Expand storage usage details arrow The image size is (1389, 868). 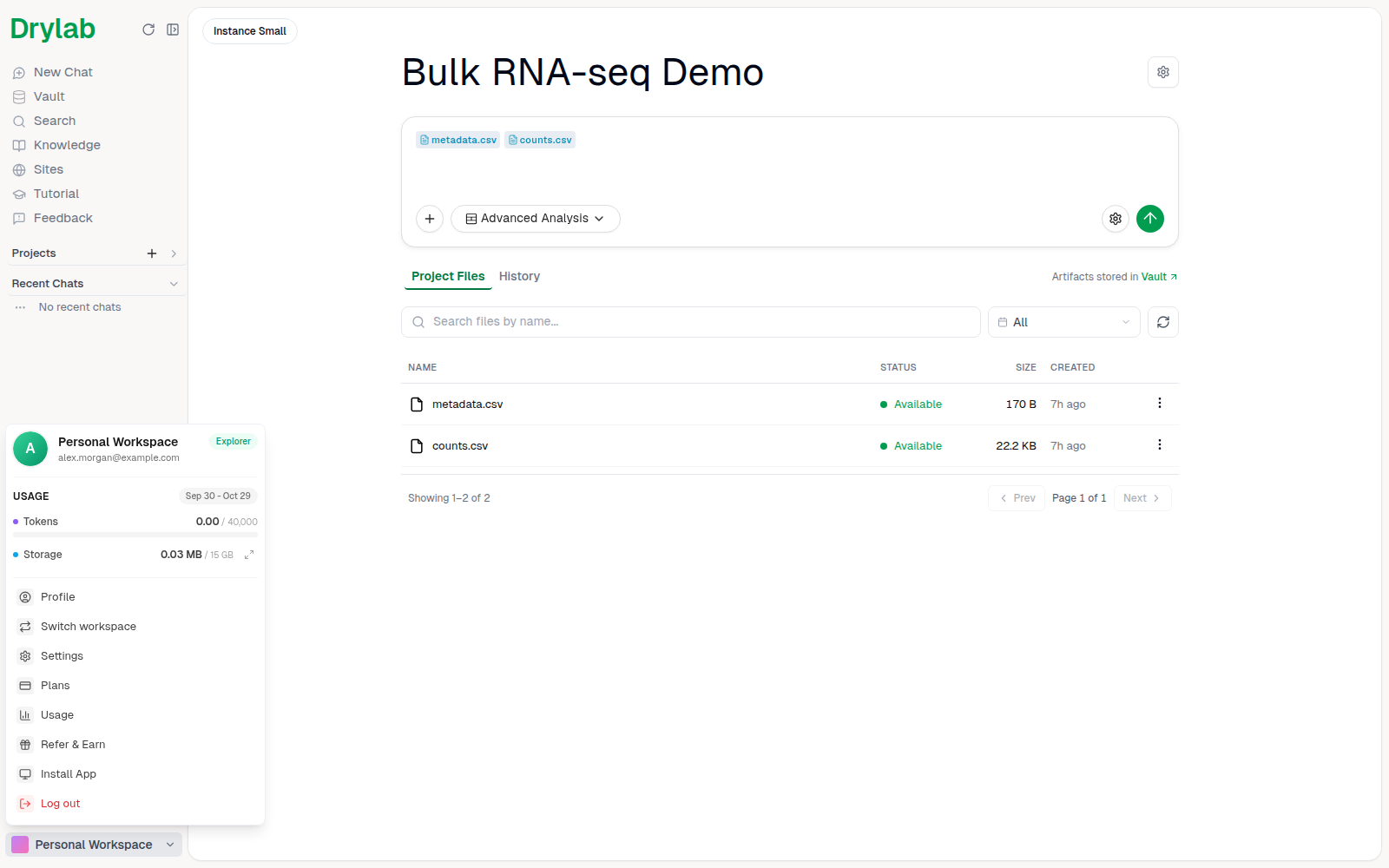(x=249, y=555)
